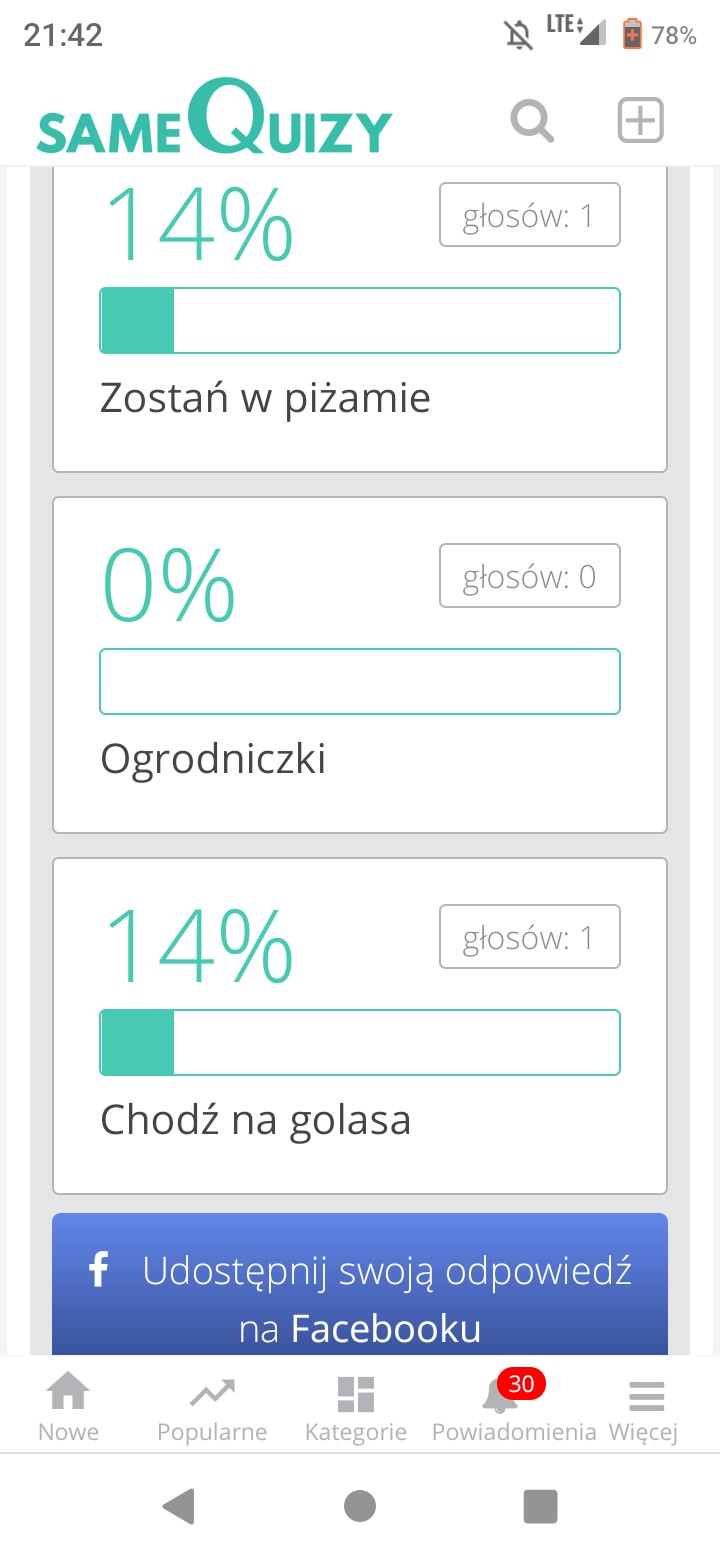Switch to the Popularne tab
The height and width of the screenshot is (1560, 720).
[x=212, y=1406]
